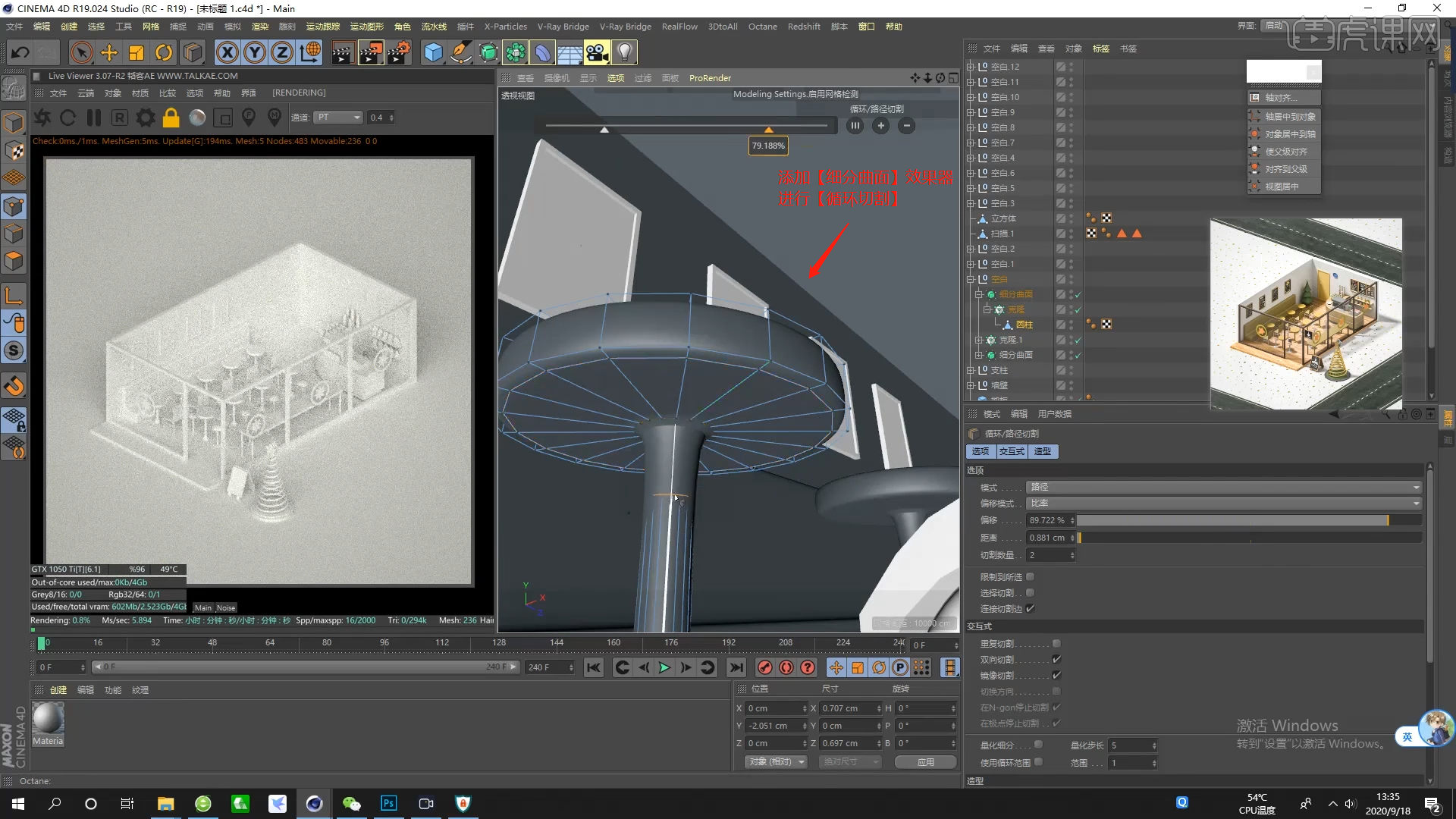Viewport: 1456px width, 819px height.
Task: Open the 模式 dropdown showing 路径
Action: point(1224,487)
